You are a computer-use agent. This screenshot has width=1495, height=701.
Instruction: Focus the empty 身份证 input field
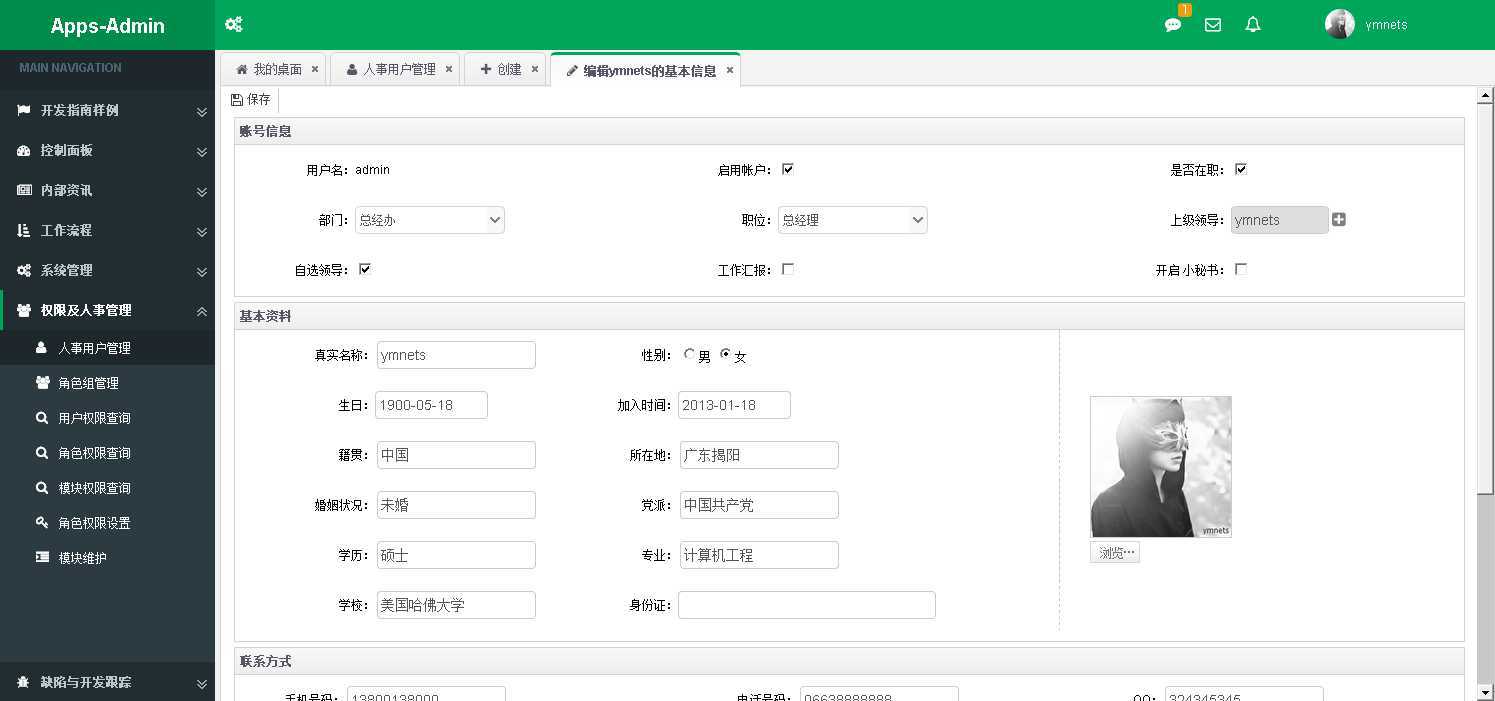[807, 605]
